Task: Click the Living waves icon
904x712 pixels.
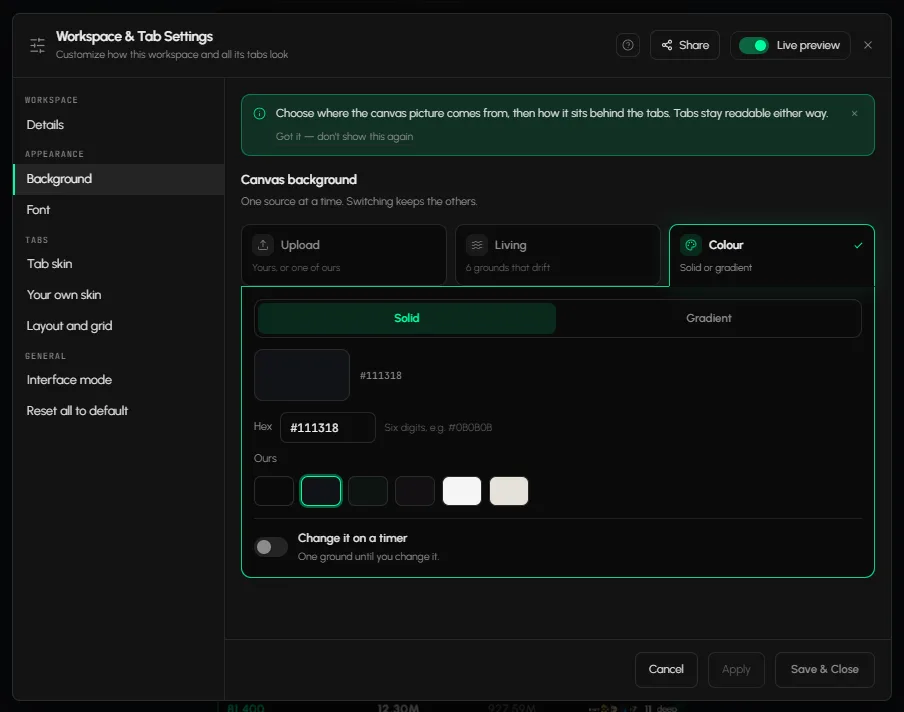Action: 477,245
